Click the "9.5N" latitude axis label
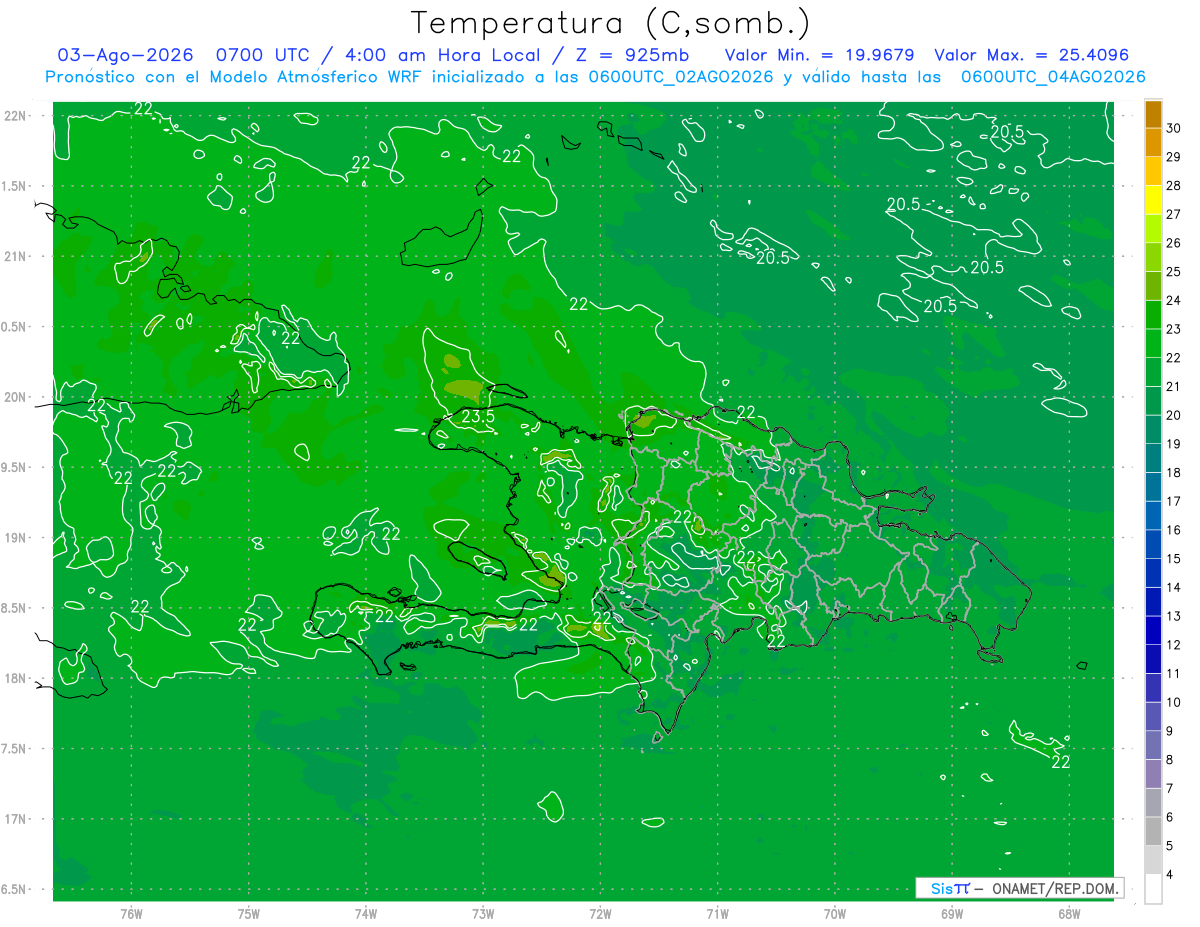The height and width of the screenshot is (927, 1200). click(x=15, y=467)
